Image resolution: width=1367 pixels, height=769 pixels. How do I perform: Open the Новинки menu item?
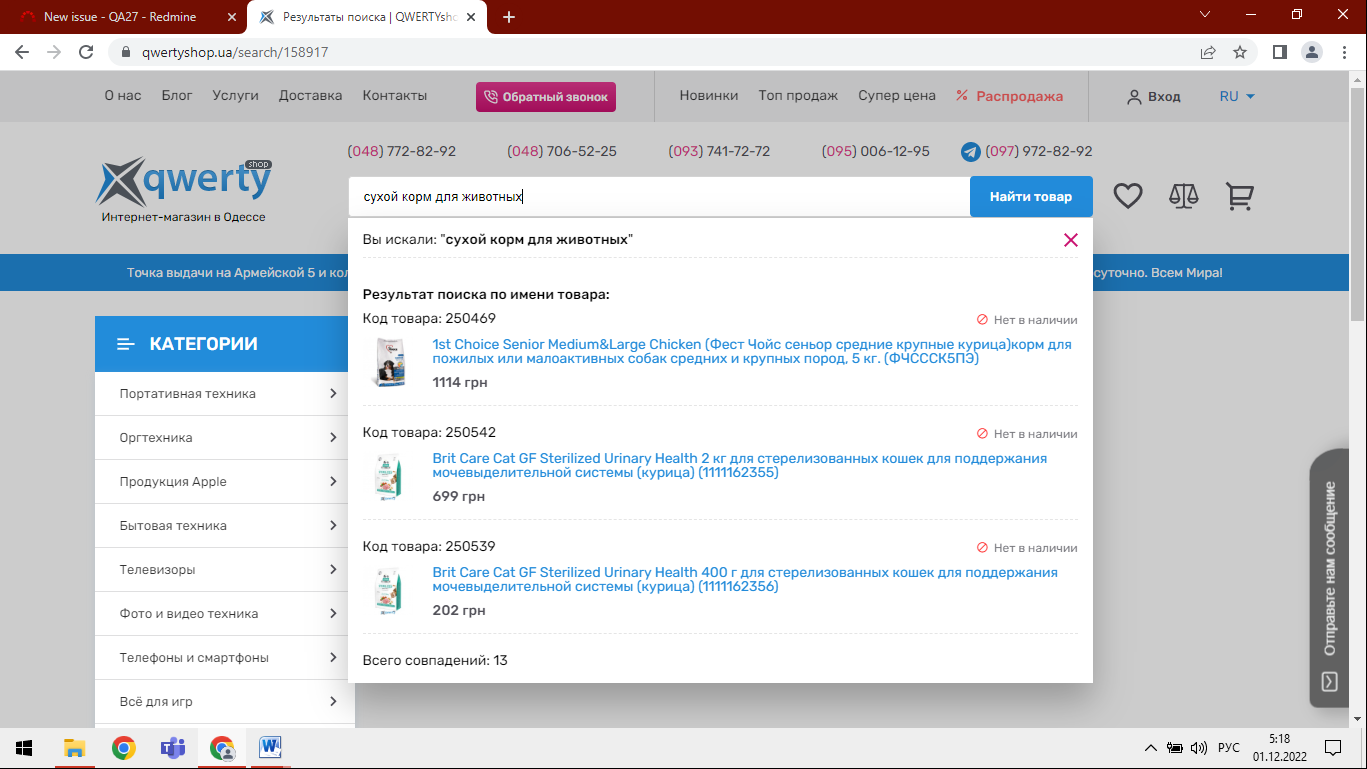[709, 96]
